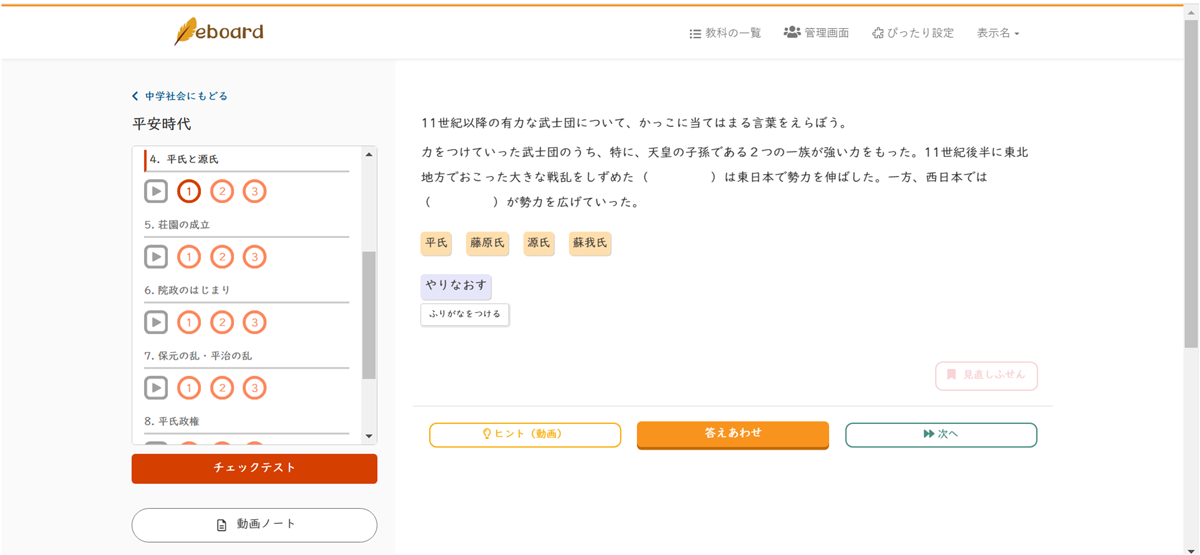Viewport: 1200px width, 555px height.
Task: Choose exercise 1 under 院政のはじまり
Action: pyautogui.click(x=189, y=322)
